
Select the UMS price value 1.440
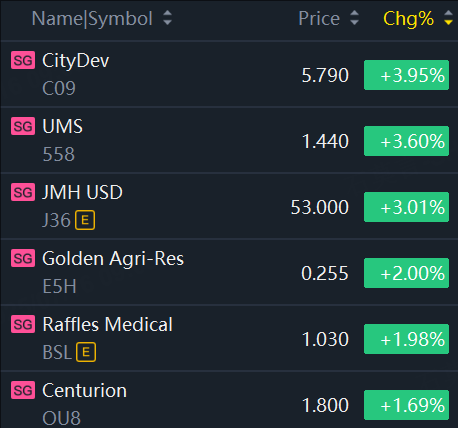pos(325,141)
